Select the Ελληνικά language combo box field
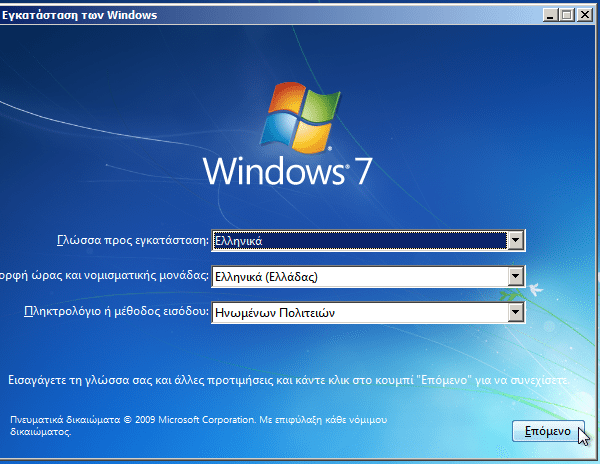Viewport: 600px width, 464px height. [368, 241]
